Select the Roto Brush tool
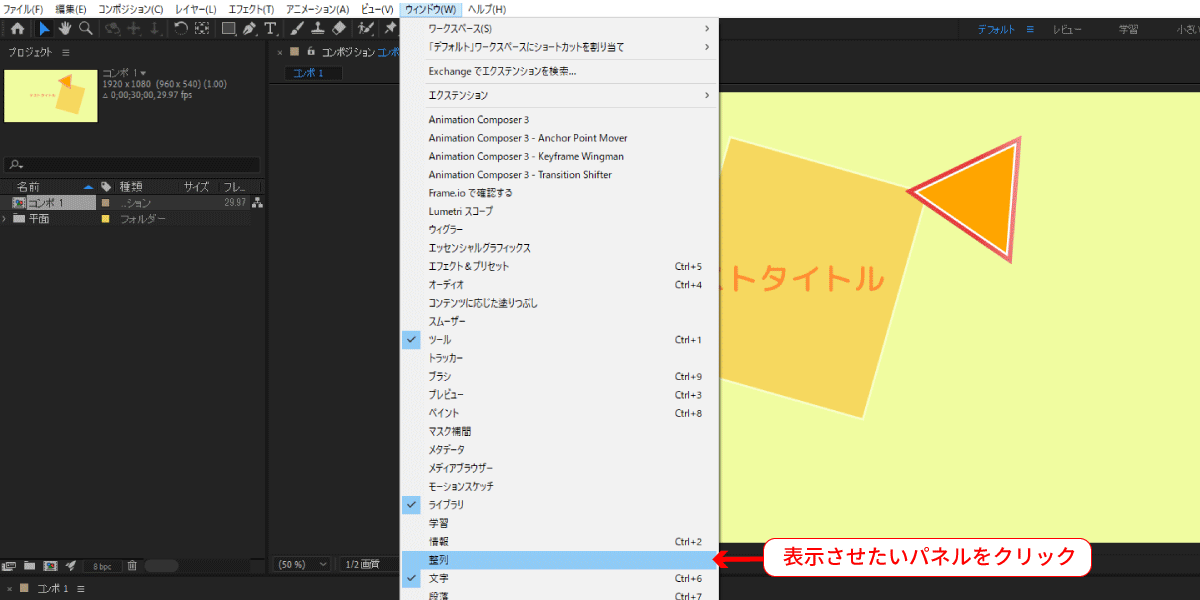The height and width of the screenshot is (600, 1200). (365, 28)
